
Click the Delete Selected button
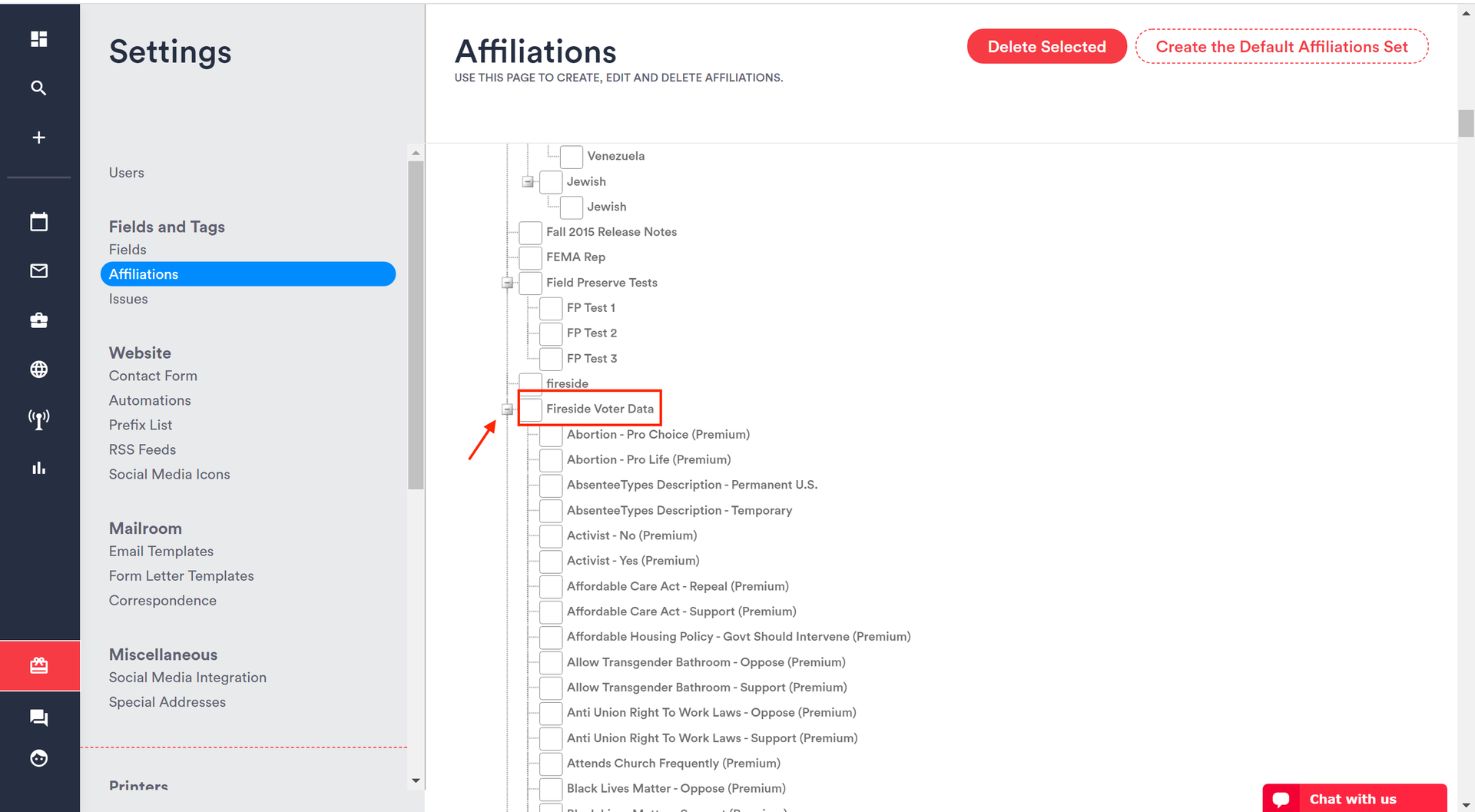tap(1046, 46)
